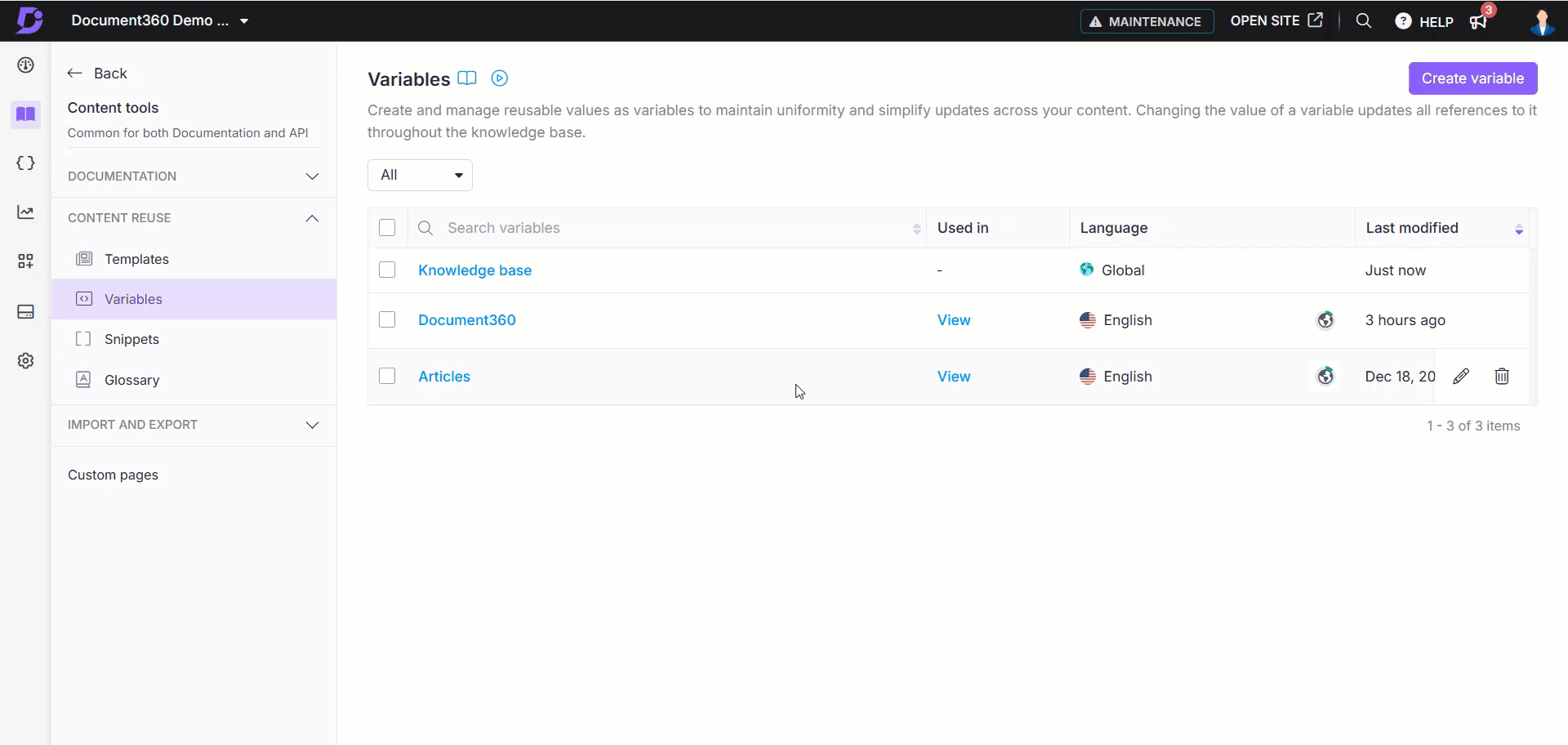Click the HELP button
Image resolution: width=1568 pixels, height=745 pixels.
pyautogui.click(x=1424, y=21)
